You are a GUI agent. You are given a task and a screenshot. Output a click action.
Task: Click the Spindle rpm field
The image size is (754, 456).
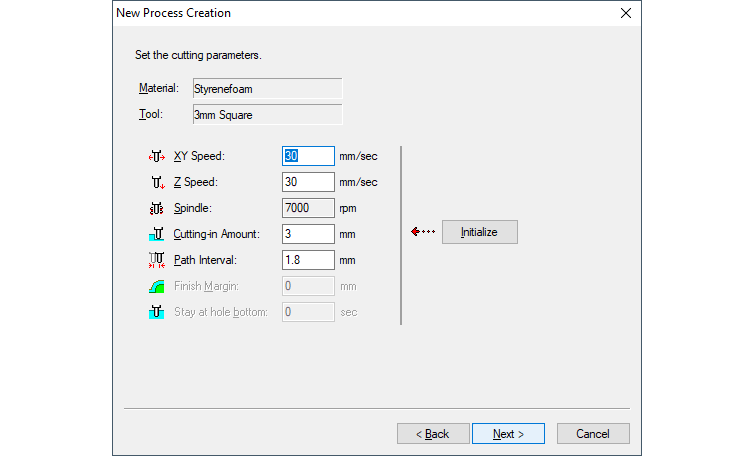[308, 208]
